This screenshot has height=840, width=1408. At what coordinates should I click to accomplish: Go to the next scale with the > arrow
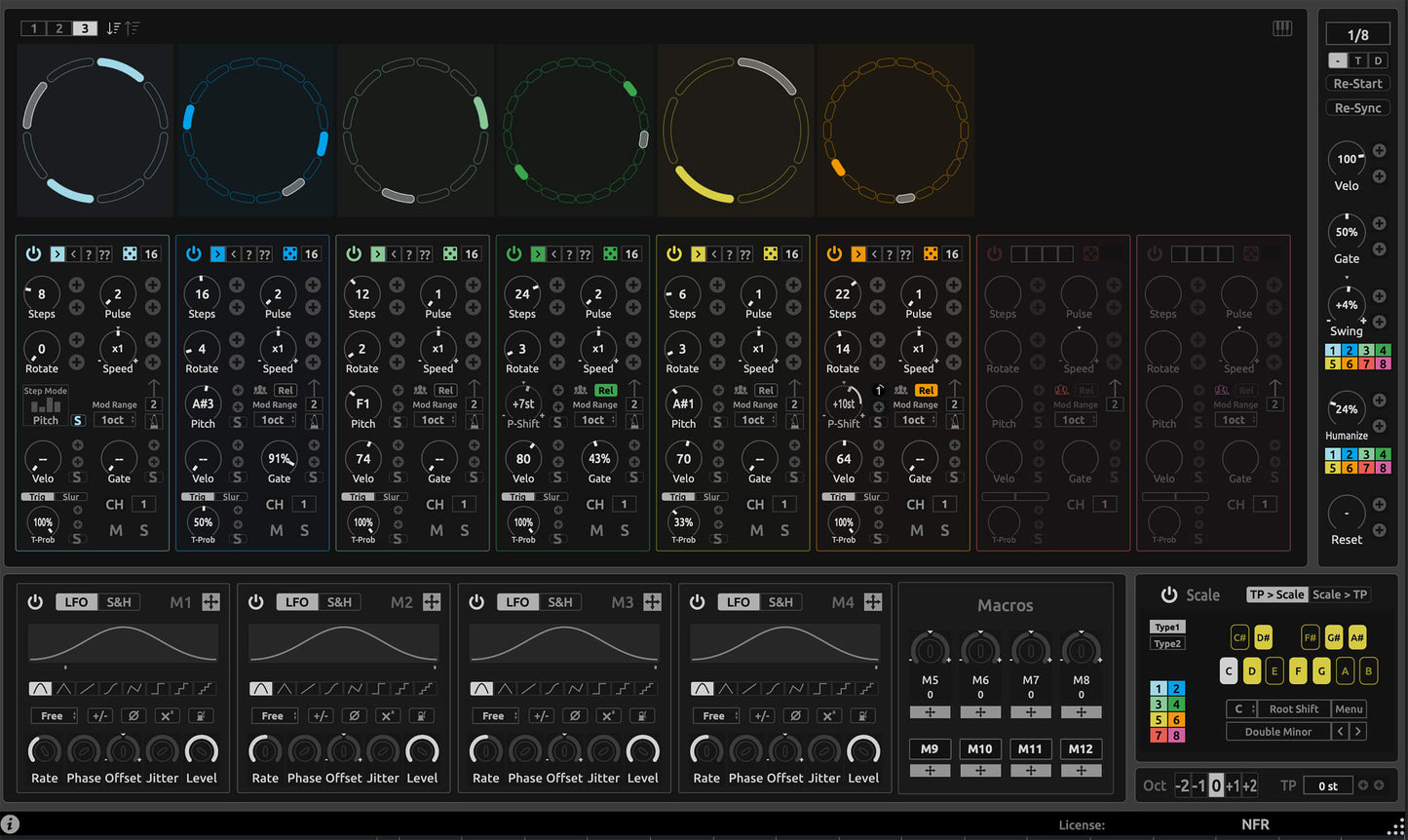1358,731
